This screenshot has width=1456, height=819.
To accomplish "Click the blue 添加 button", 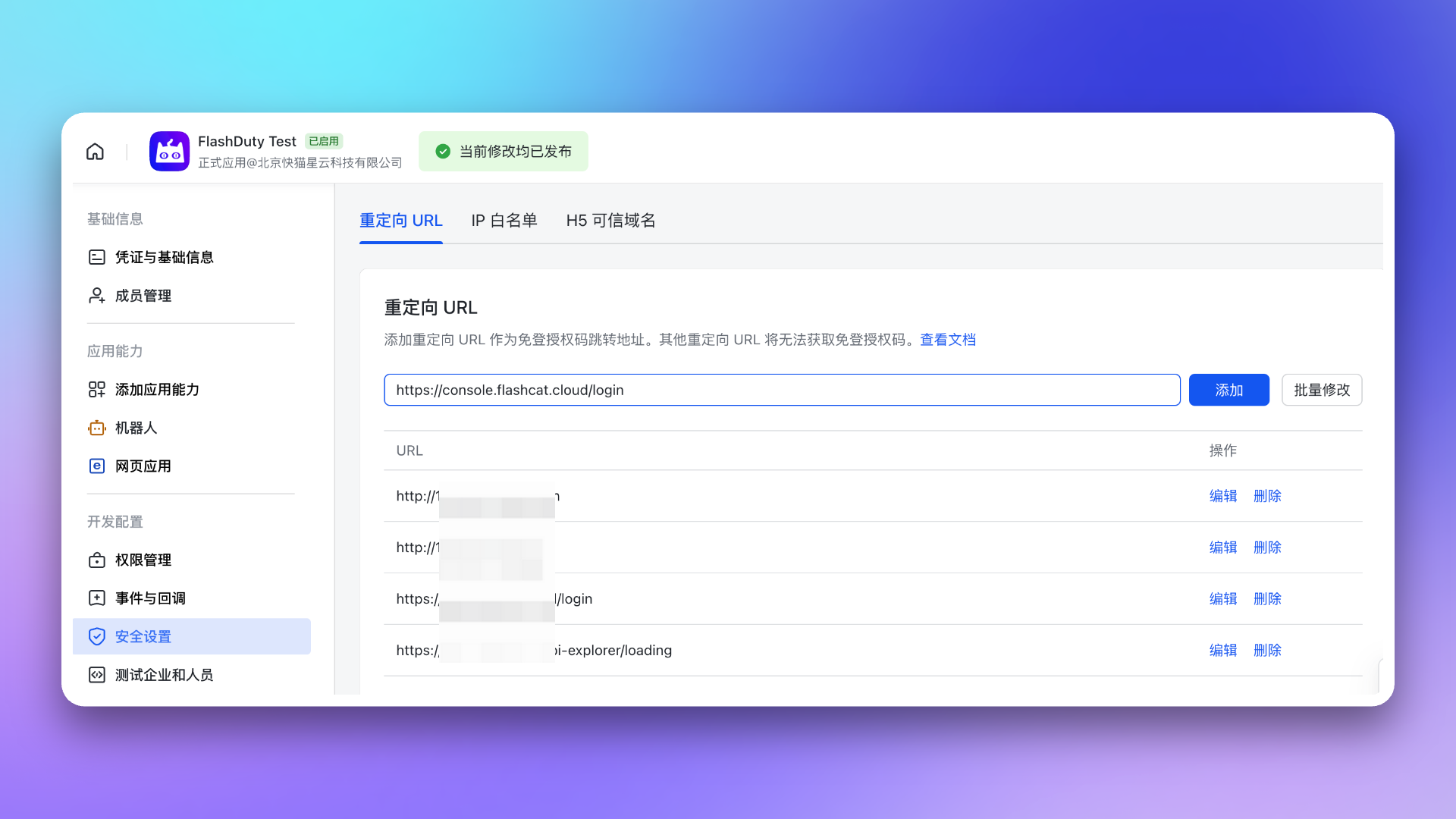I will 1228,390.
